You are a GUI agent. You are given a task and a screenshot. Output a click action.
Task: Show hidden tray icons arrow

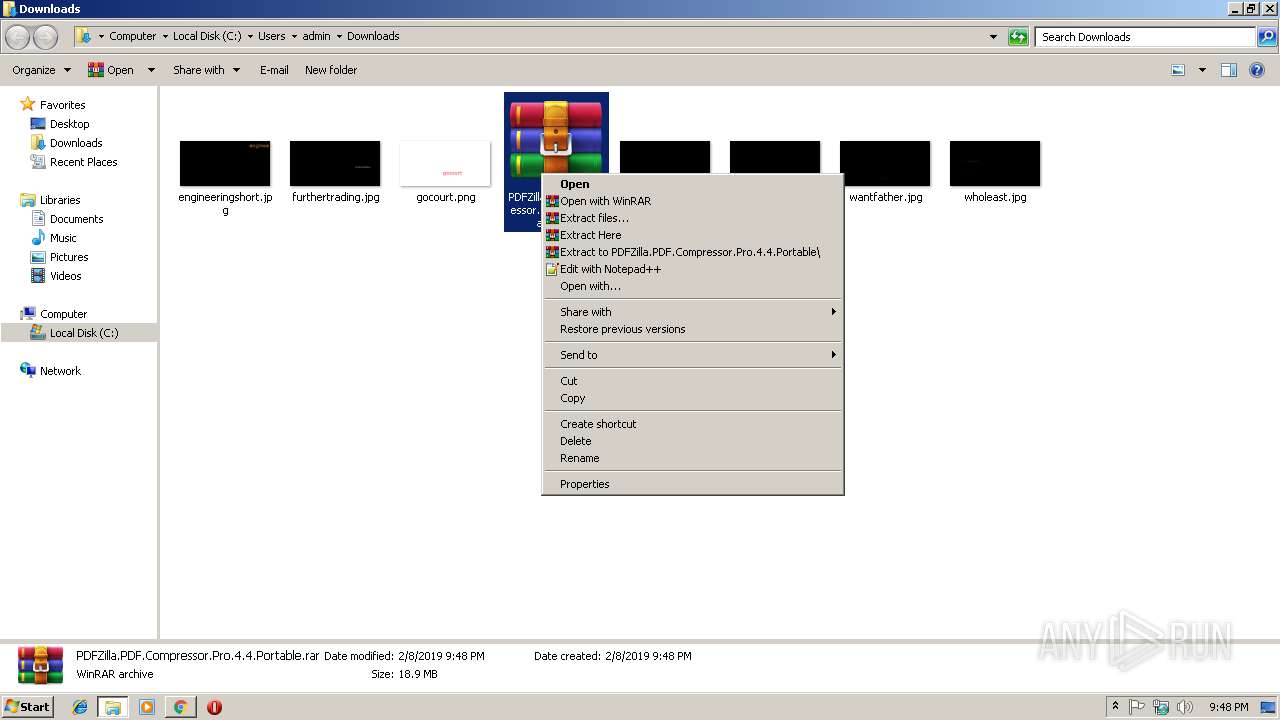click(1115, 707)
